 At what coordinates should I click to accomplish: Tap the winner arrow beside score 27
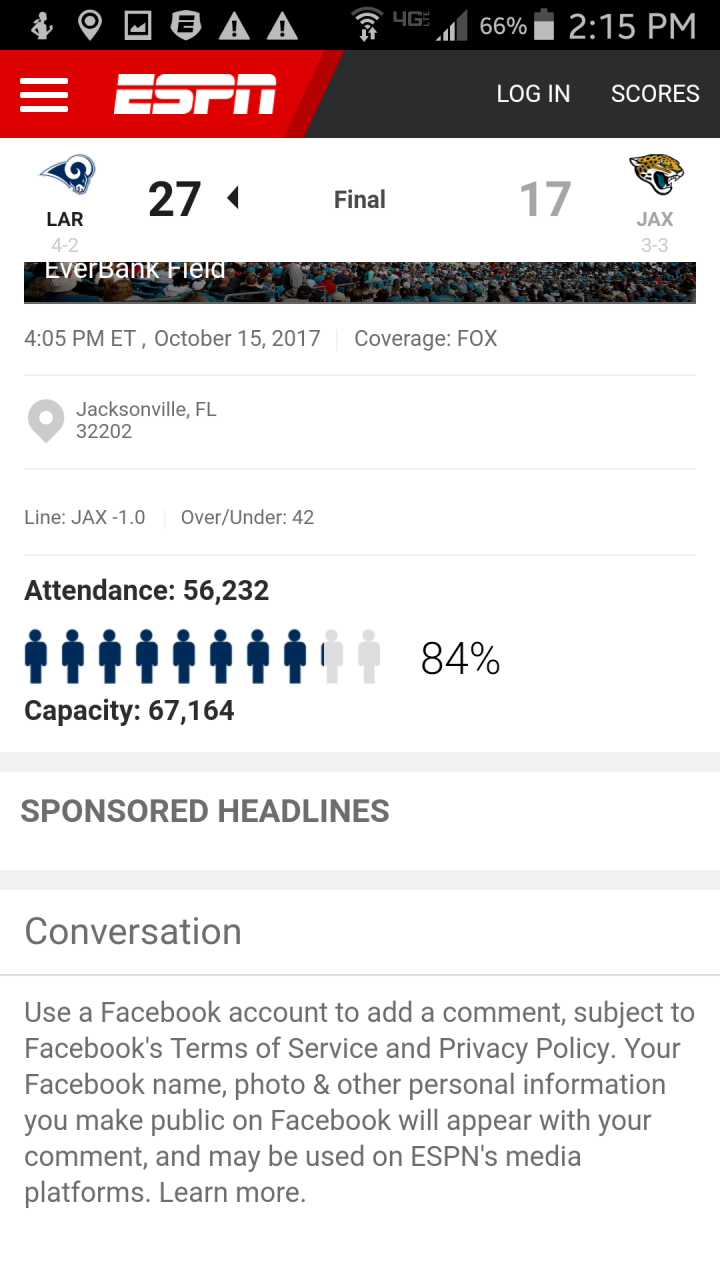[233, 198]
